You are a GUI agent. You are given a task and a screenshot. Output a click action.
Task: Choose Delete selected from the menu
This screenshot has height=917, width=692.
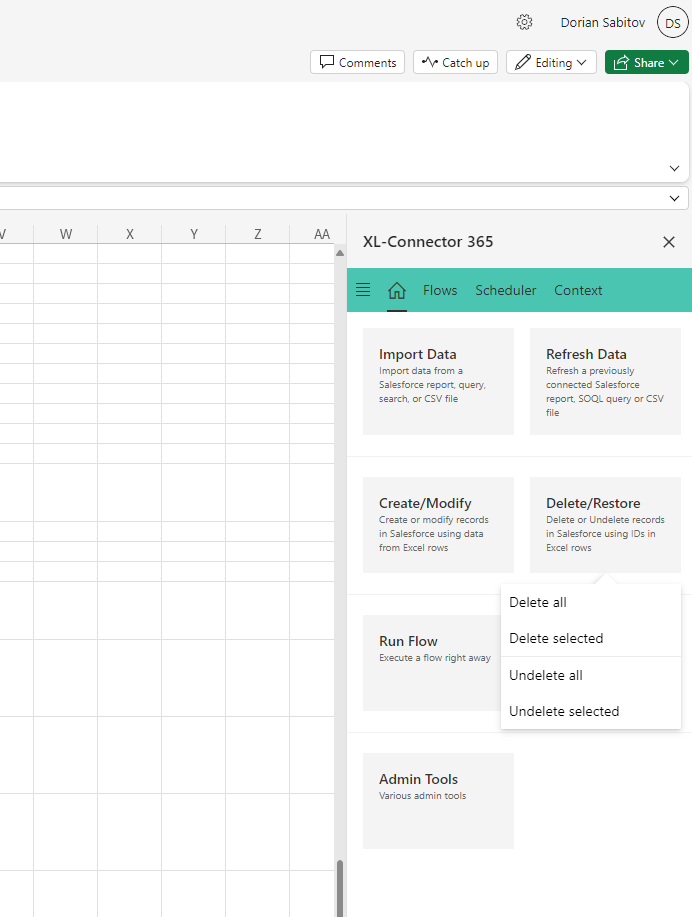coord(591,638)
